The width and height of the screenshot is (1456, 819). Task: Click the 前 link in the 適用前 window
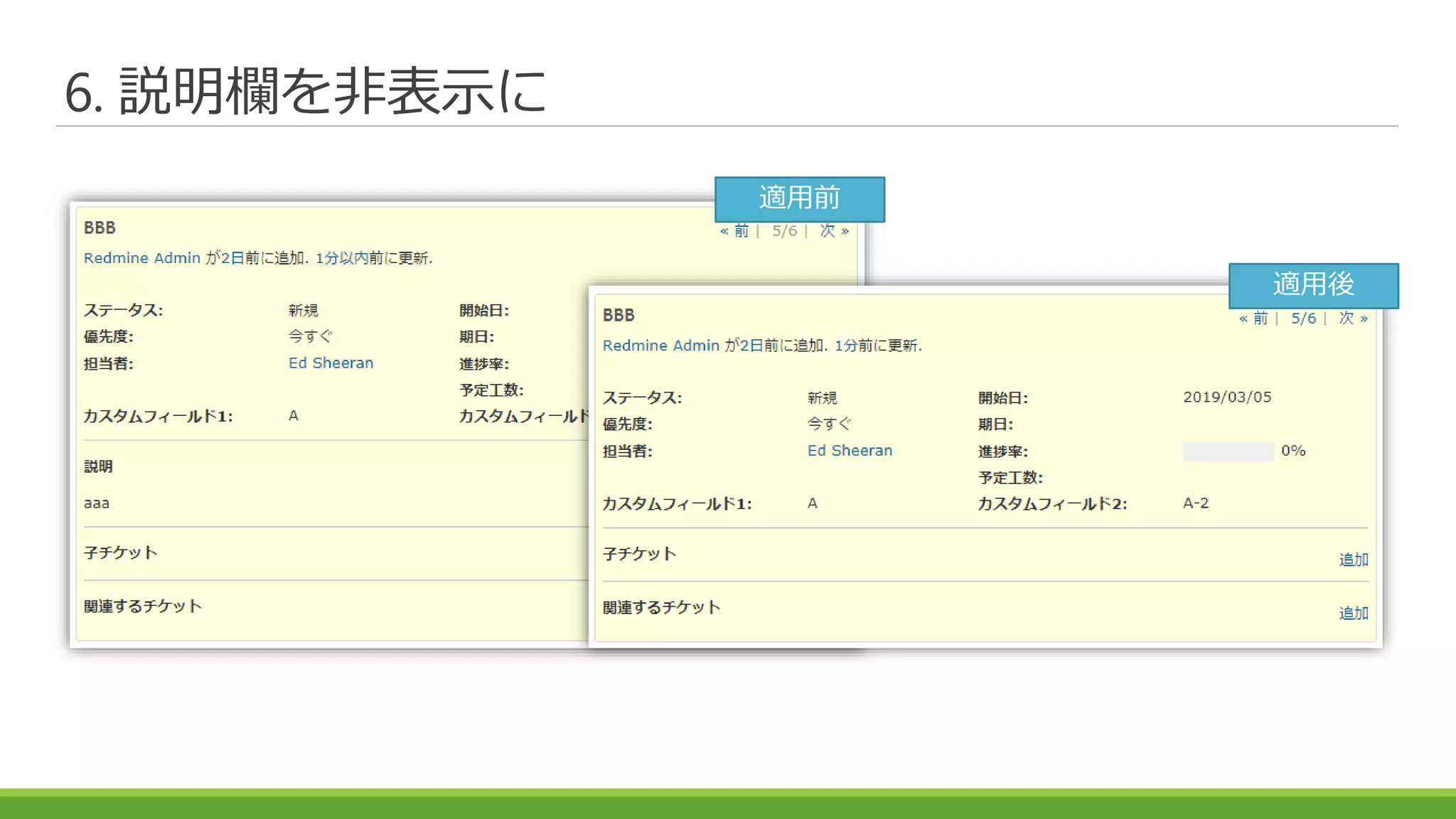click(734, 231)
